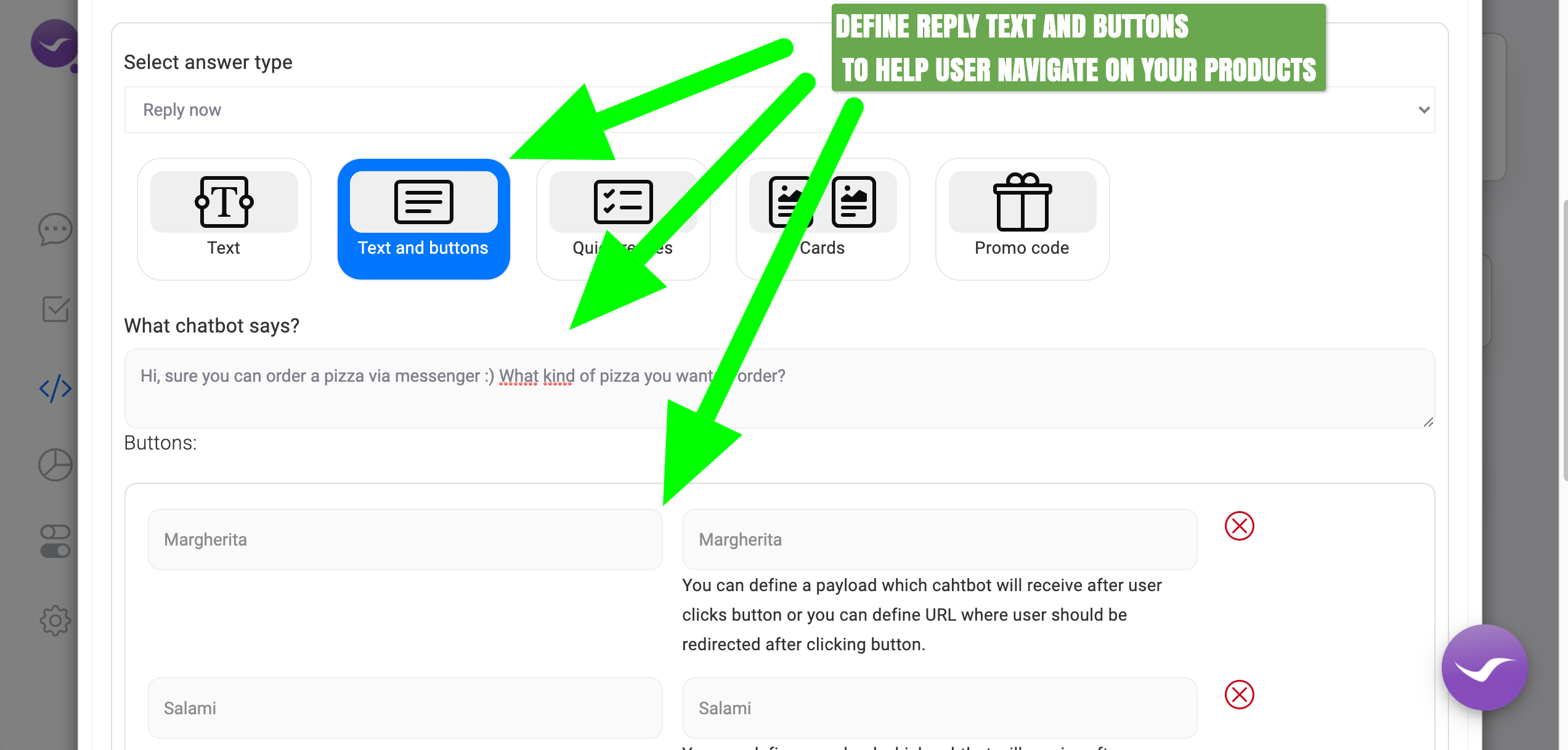Open the settings gear sidebar icon
The image size is (1568, 750).
[55, 621]
